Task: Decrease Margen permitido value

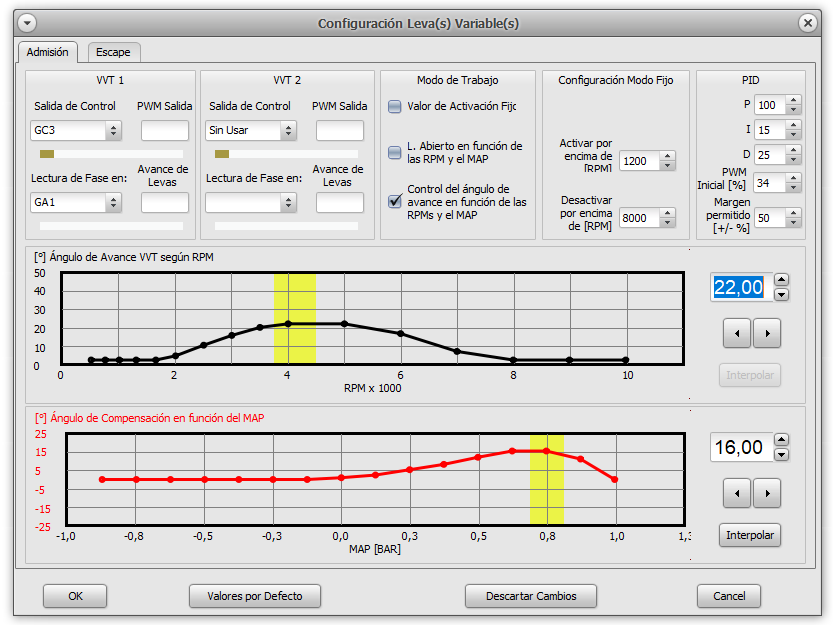Action: pos(794,223)
